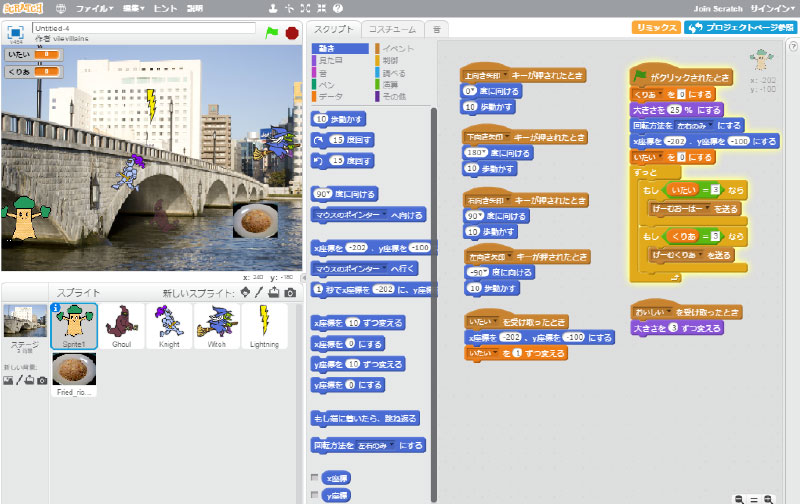Open the サインイン dropdown

[x=772, y=9]
